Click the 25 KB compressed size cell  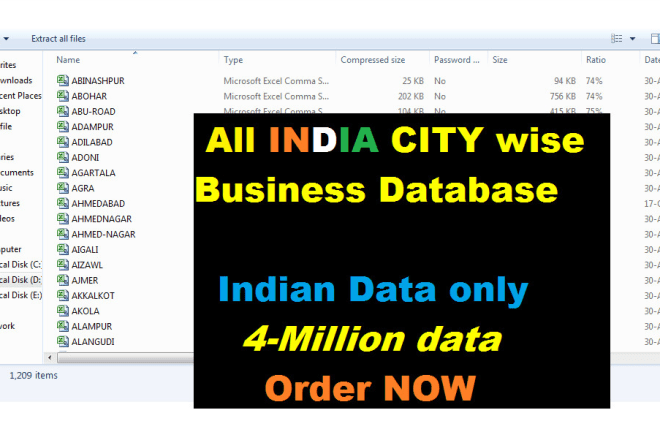tap(413, 80)
